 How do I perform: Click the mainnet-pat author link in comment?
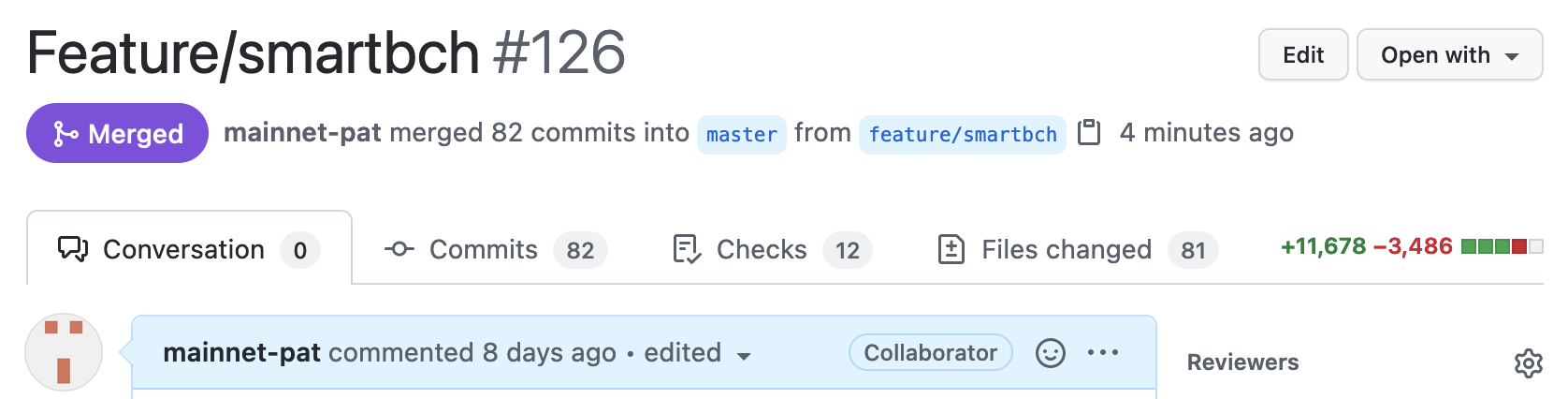pos(241,352)
